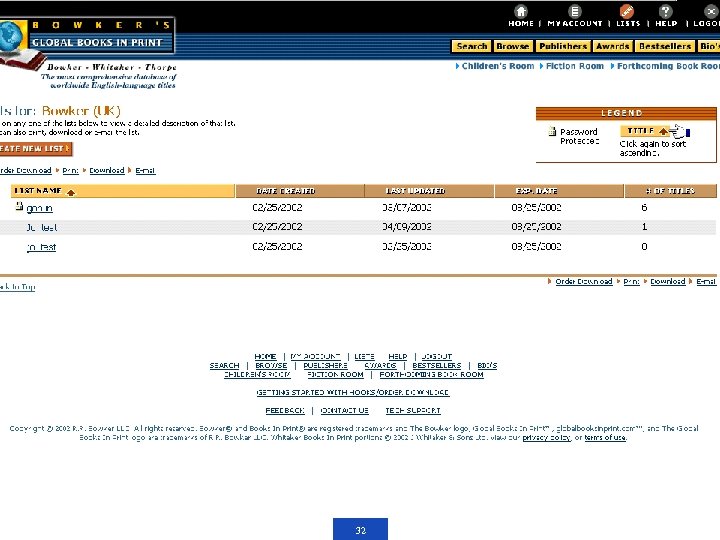
Task: Click the footer TECH SUPPORT link
Action: click(413, 411)
